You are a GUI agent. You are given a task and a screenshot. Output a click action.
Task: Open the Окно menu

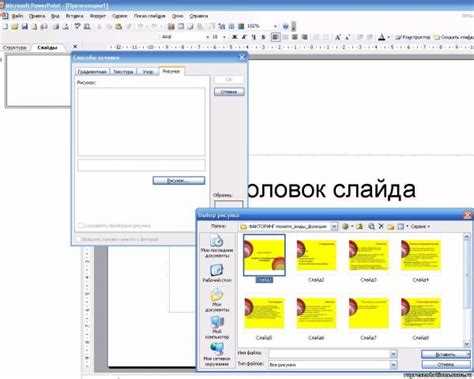[177, 16]
